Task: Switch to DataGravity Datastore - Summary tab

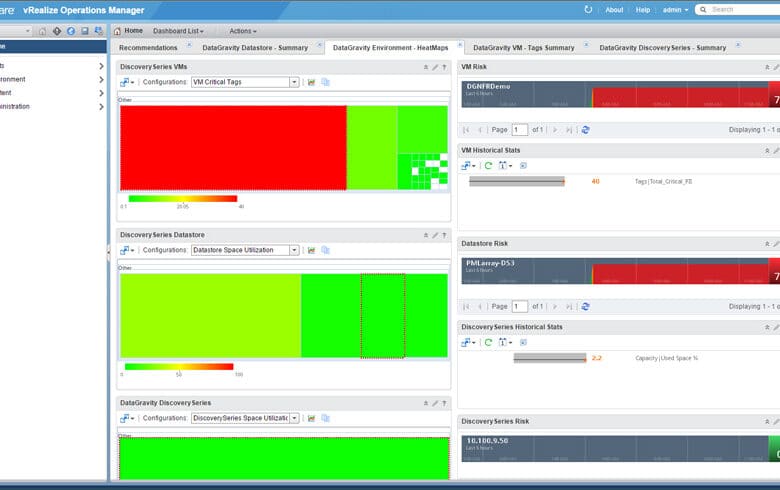Action: [x=255, y=48]
